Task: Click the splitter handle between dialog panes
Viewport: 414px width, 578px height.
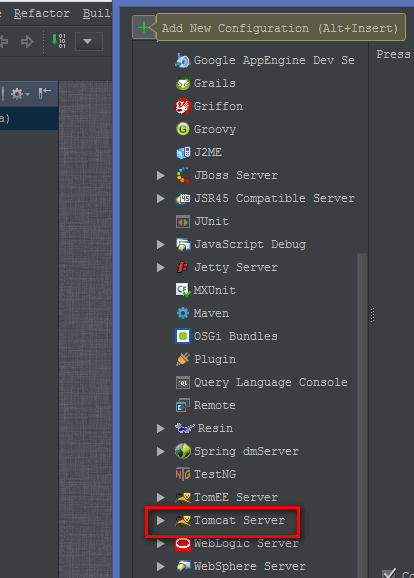Action: click(372, 315)
